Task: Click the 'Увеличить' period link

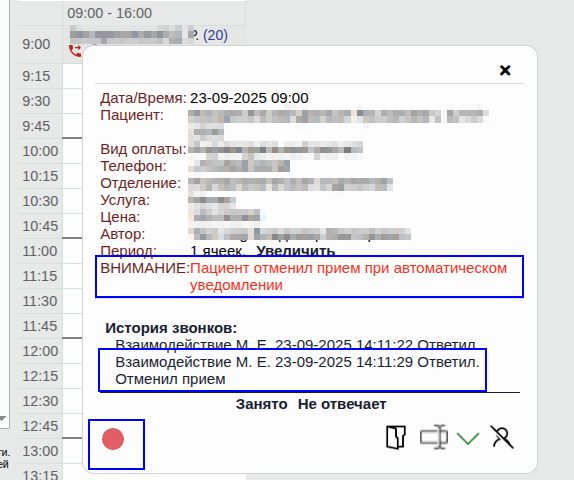Action: [x=295, y=251]
